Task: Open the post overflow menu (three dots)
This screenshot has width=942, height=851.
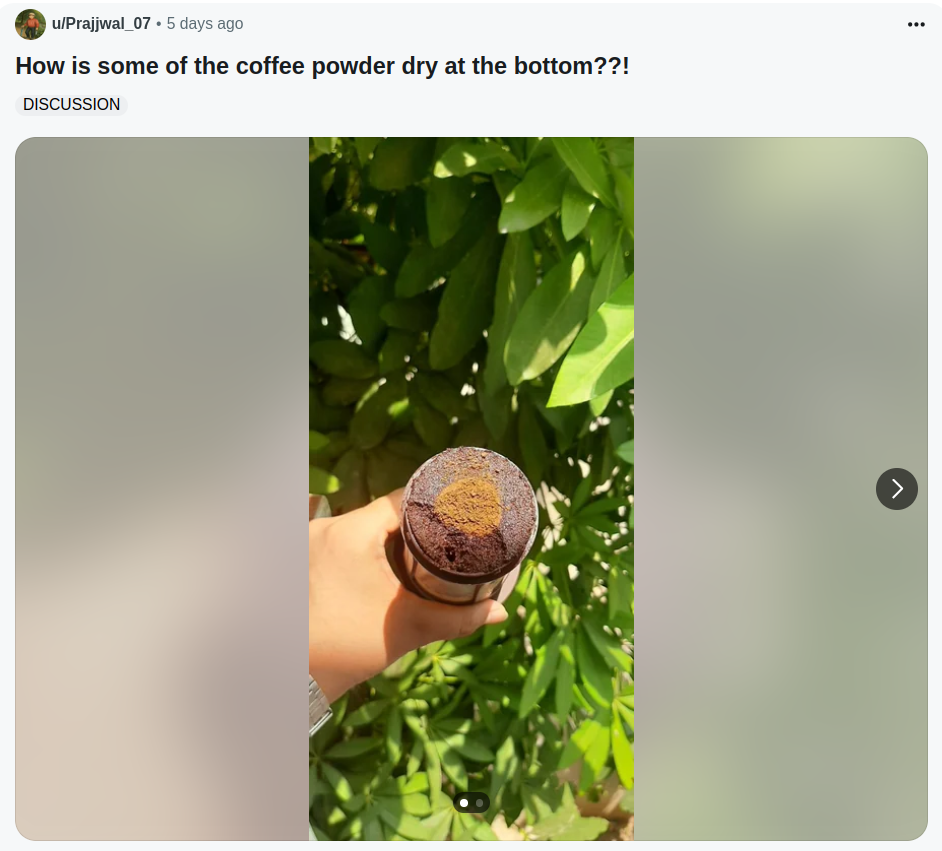Action: coord(916,24)
